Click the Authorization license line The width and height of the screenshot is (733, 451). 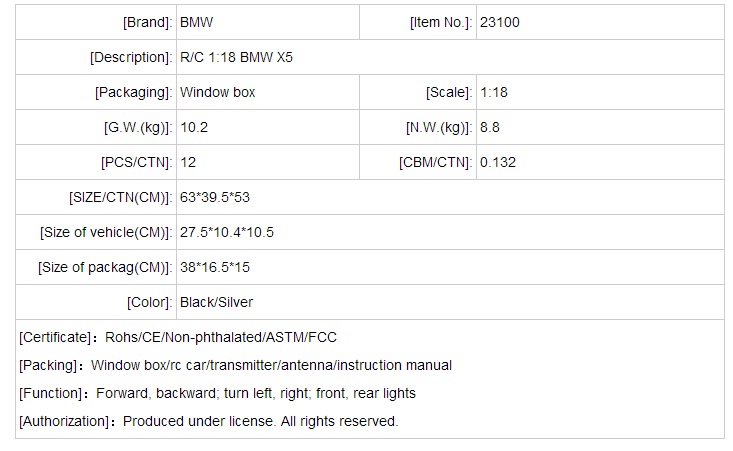(x=208, y=421)
